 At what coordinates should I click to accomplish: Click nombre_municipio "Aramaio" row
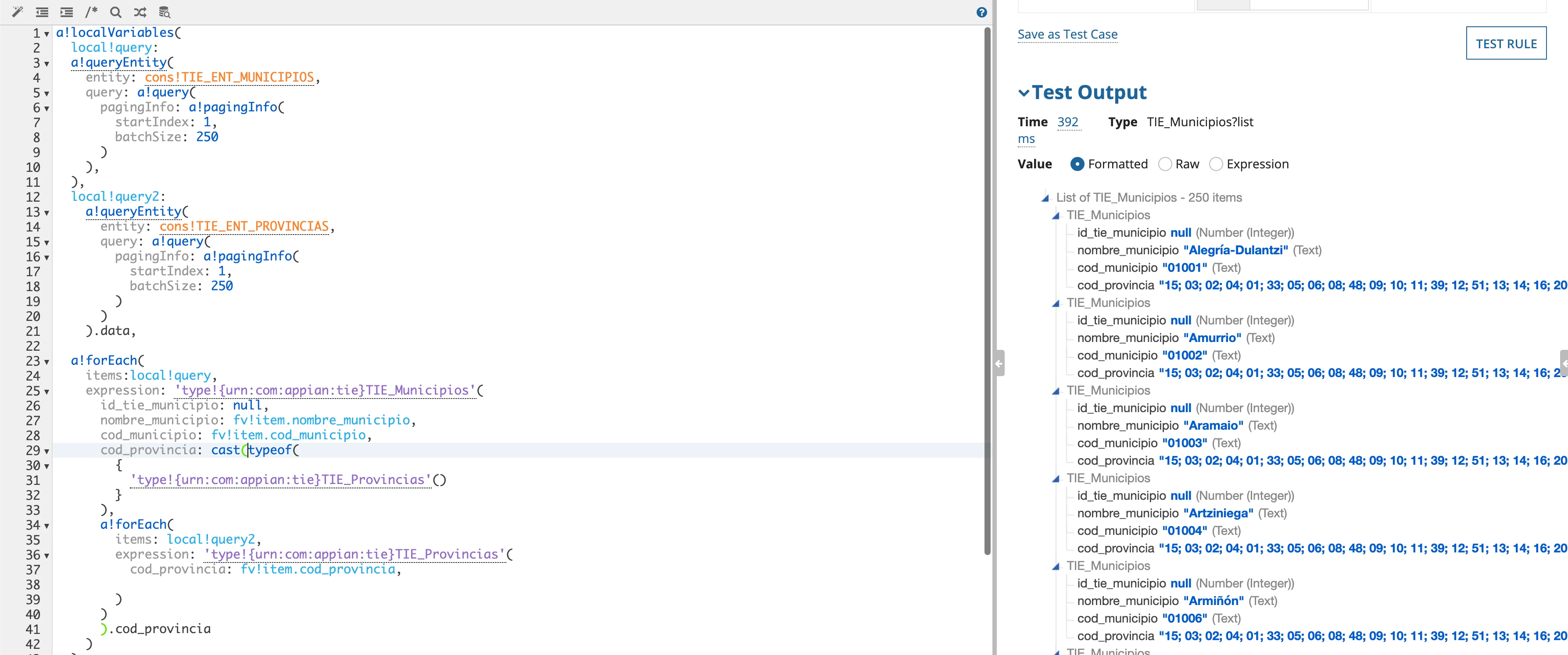(1177, 426)
